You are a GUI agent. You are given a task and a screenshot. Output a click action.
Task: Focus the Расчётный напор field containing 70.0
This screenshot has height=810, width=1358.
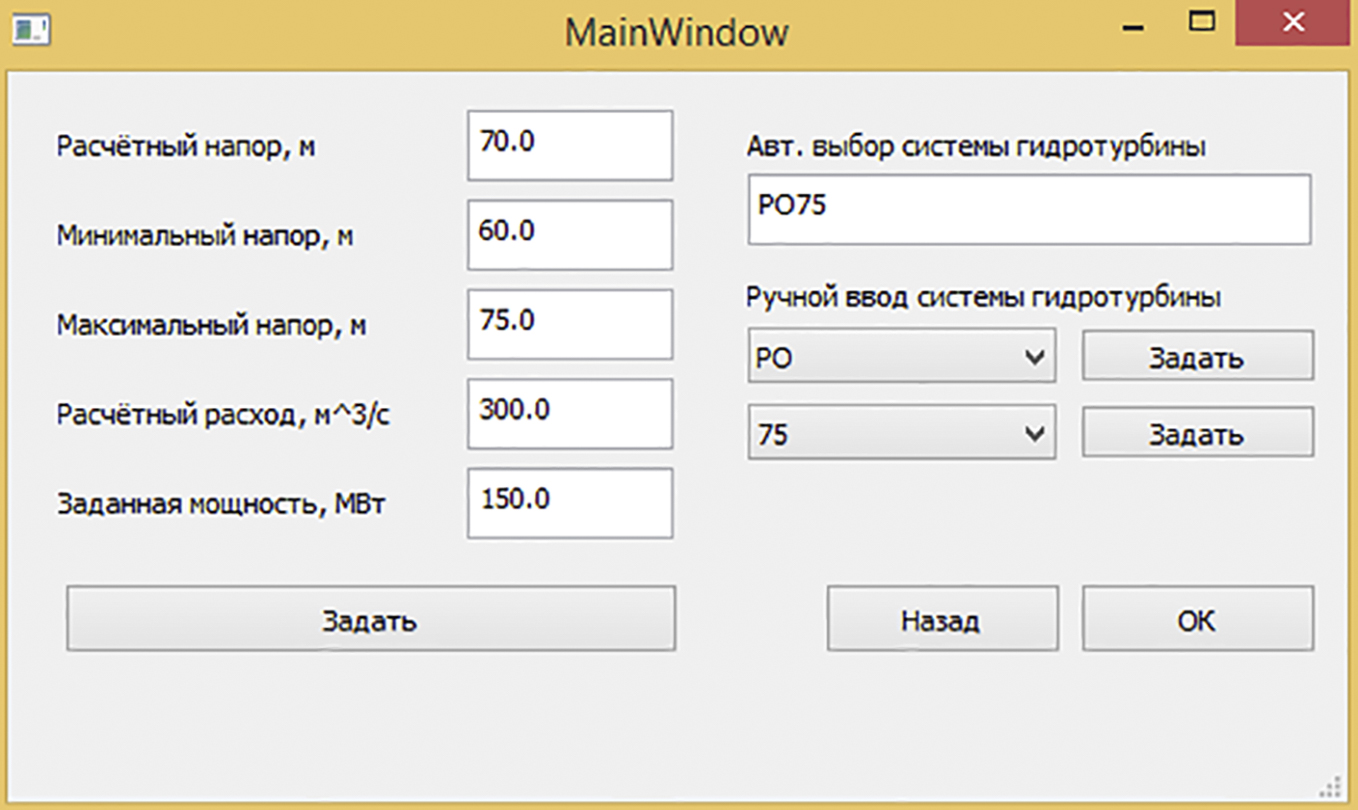[x=569, y=145]
